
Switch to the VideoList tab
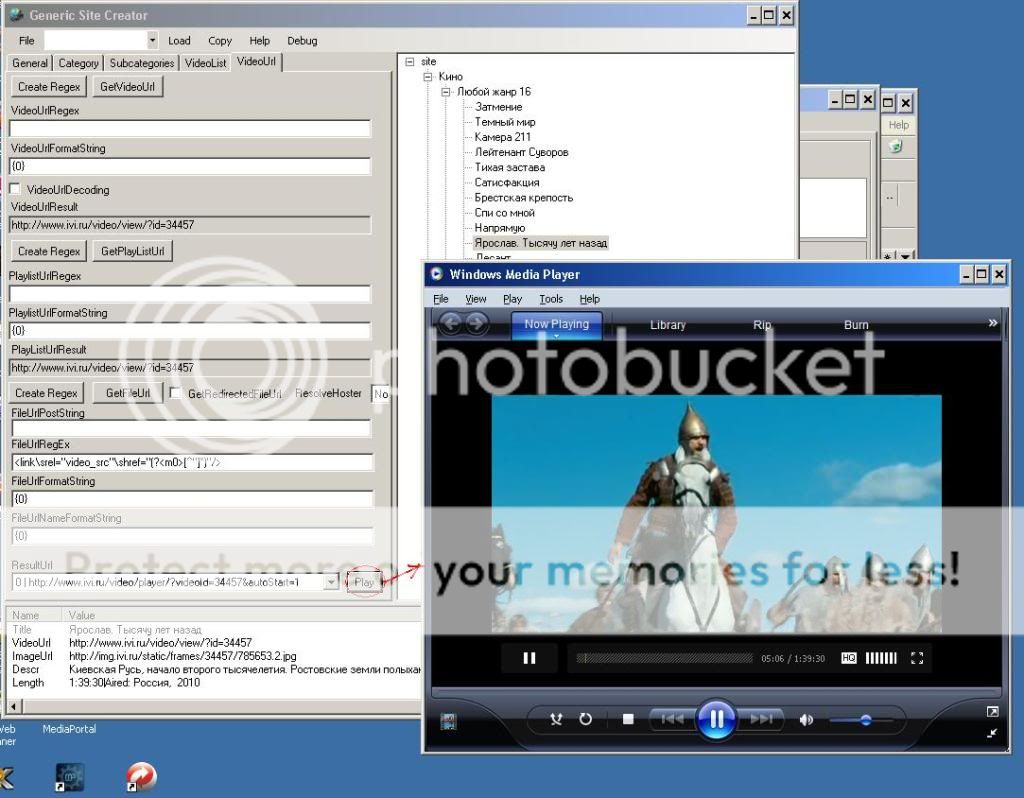point(205,62)
